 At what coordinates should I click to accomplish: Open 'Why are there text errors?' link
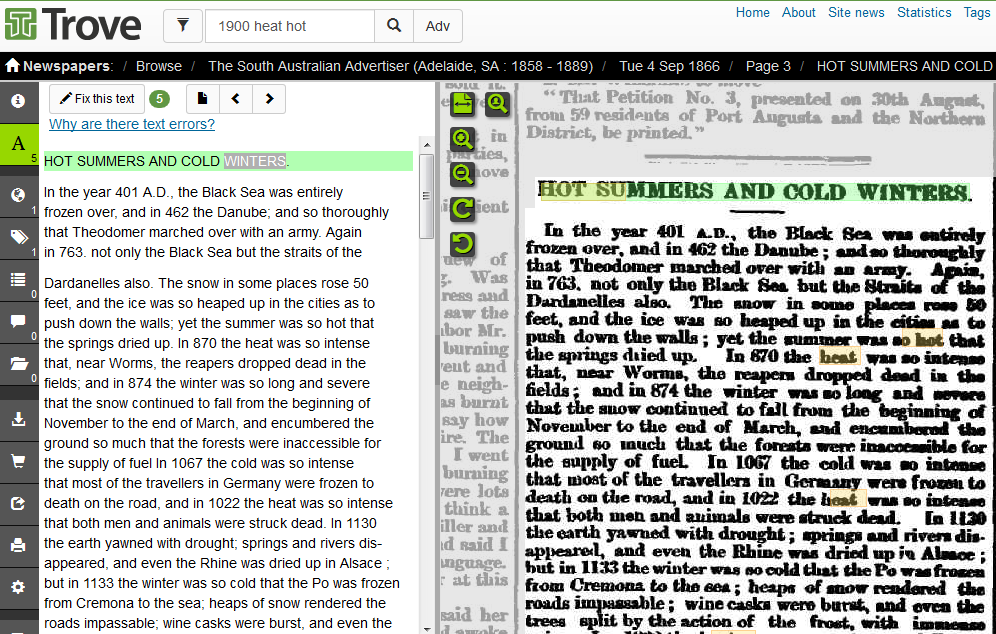coord(132,124)
